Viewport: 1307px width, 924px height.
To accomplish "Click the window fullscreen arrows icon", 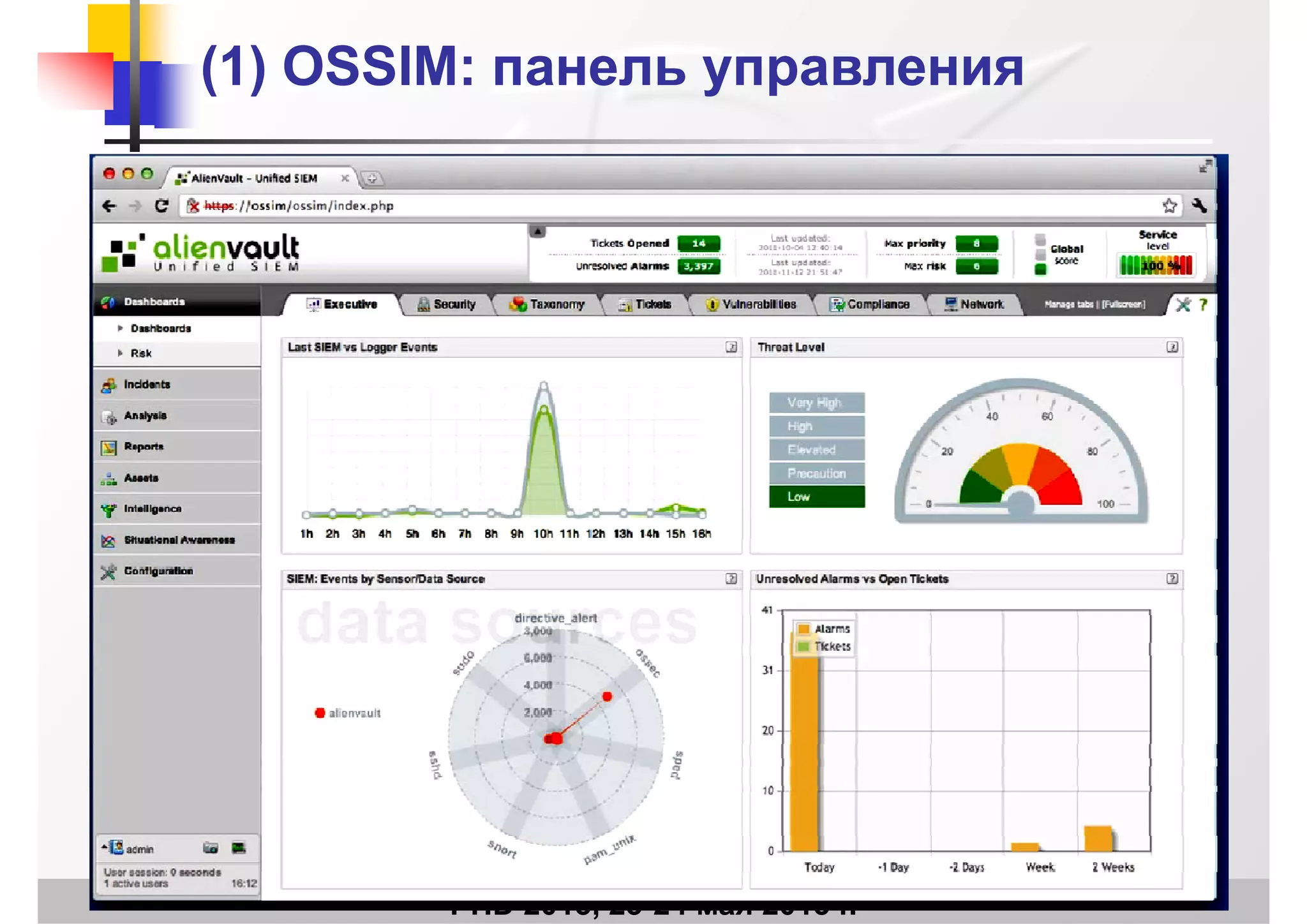I will coord(1205,166).
